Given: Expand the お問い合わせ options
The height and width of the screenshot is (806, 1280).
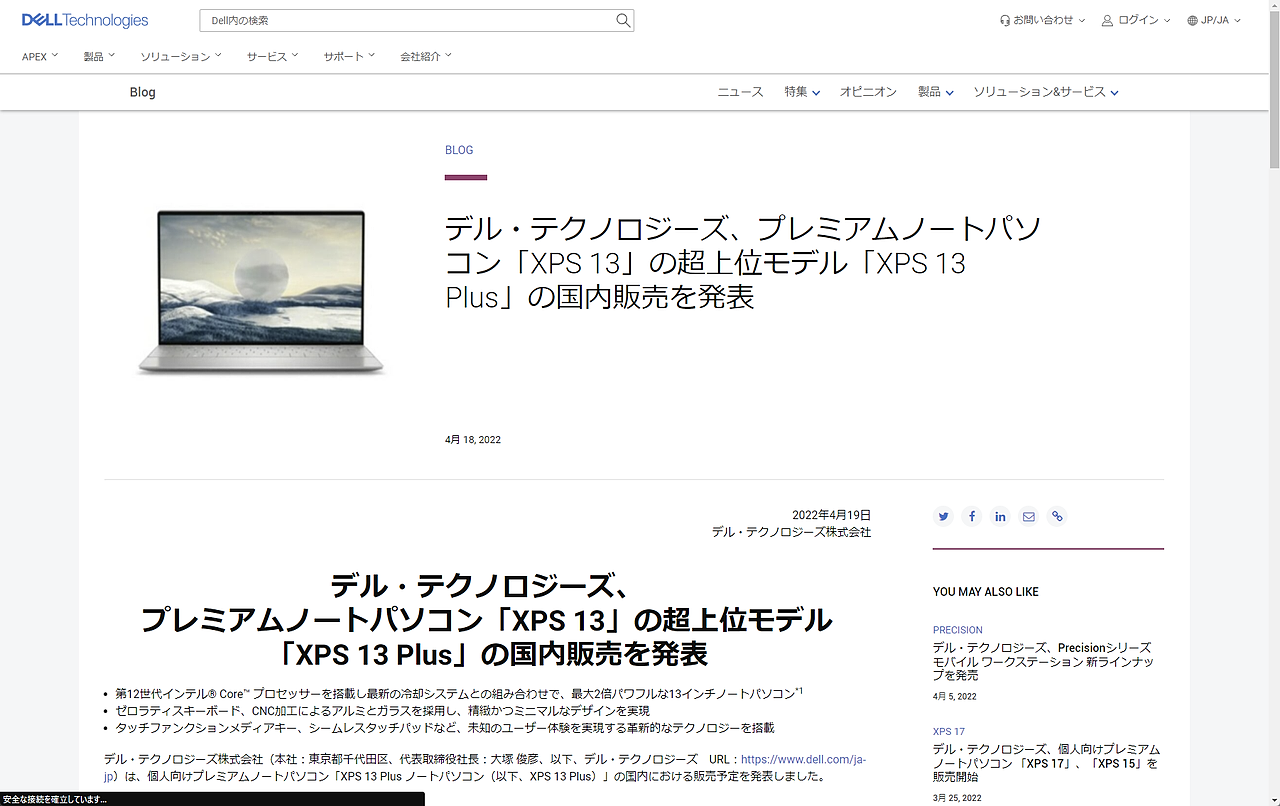Looking at the screenshot, I should click(1042, 19).
